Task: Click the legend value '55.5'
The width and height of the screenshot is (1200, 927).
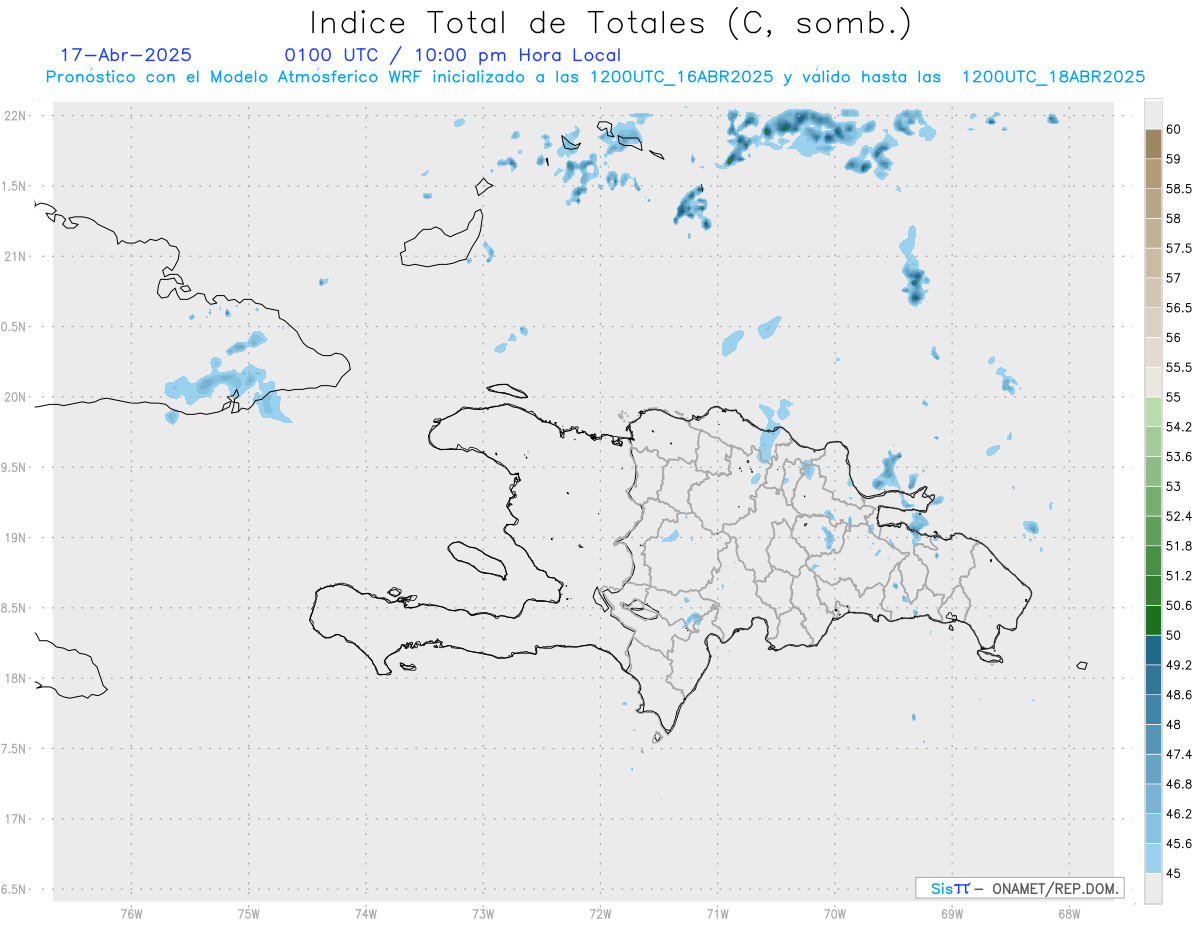Action: coord(1179,367)
